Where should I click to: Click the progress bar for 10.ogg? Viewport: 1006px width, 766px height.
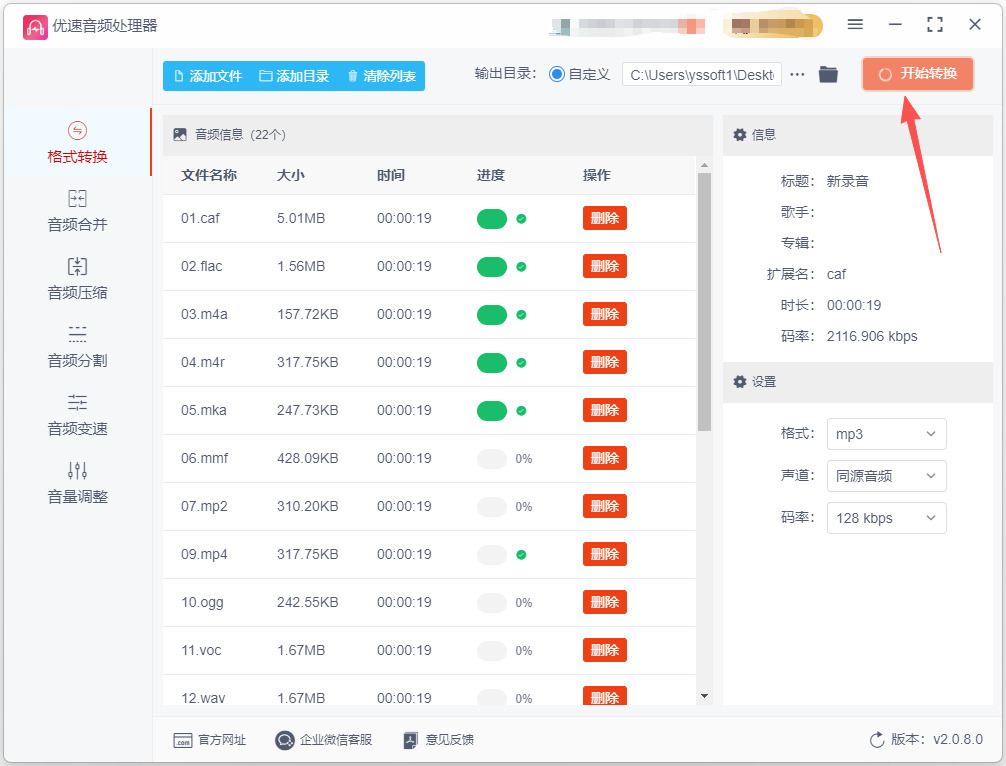pyautogui.click(x=492, y=602)
